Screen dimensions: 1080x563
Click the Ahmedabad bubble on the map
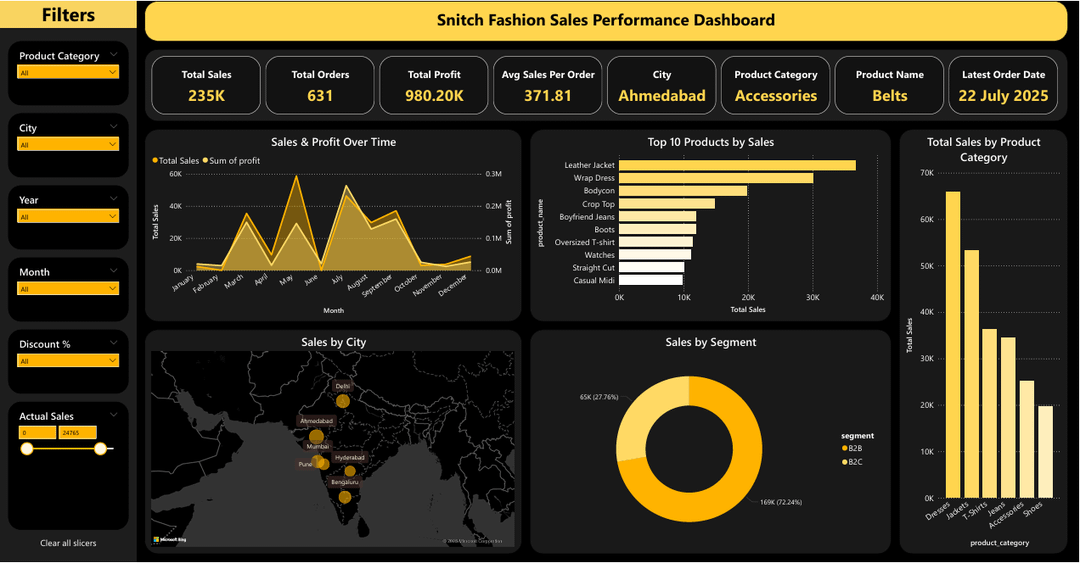[x=316, y=436]
